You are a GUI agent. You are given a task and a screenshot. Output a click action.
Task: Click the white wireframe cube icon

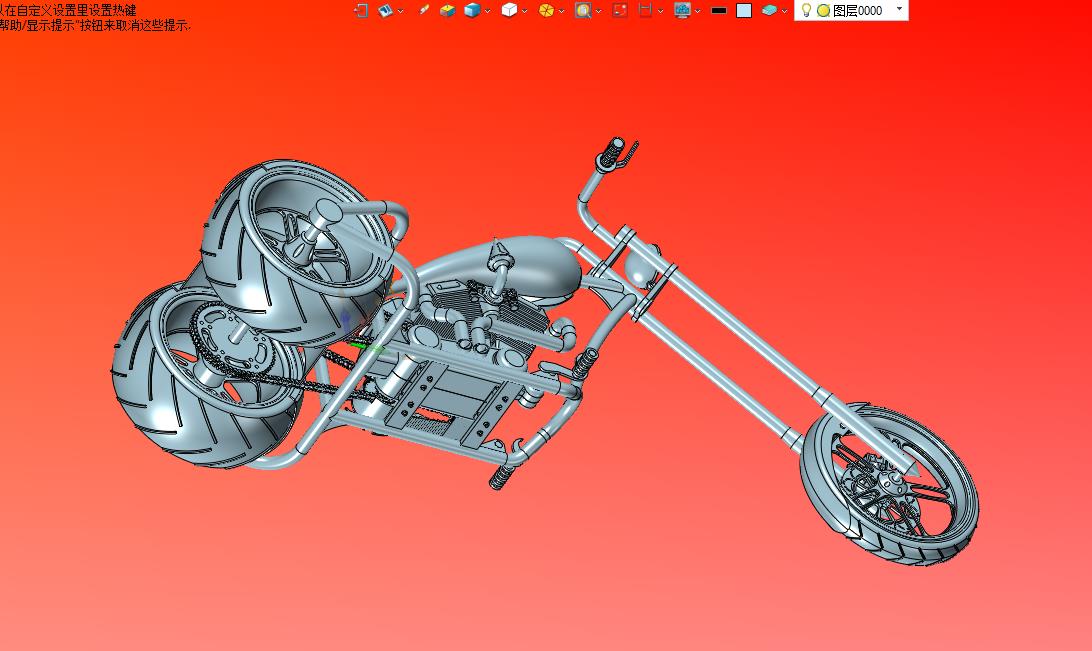point(509,10)
